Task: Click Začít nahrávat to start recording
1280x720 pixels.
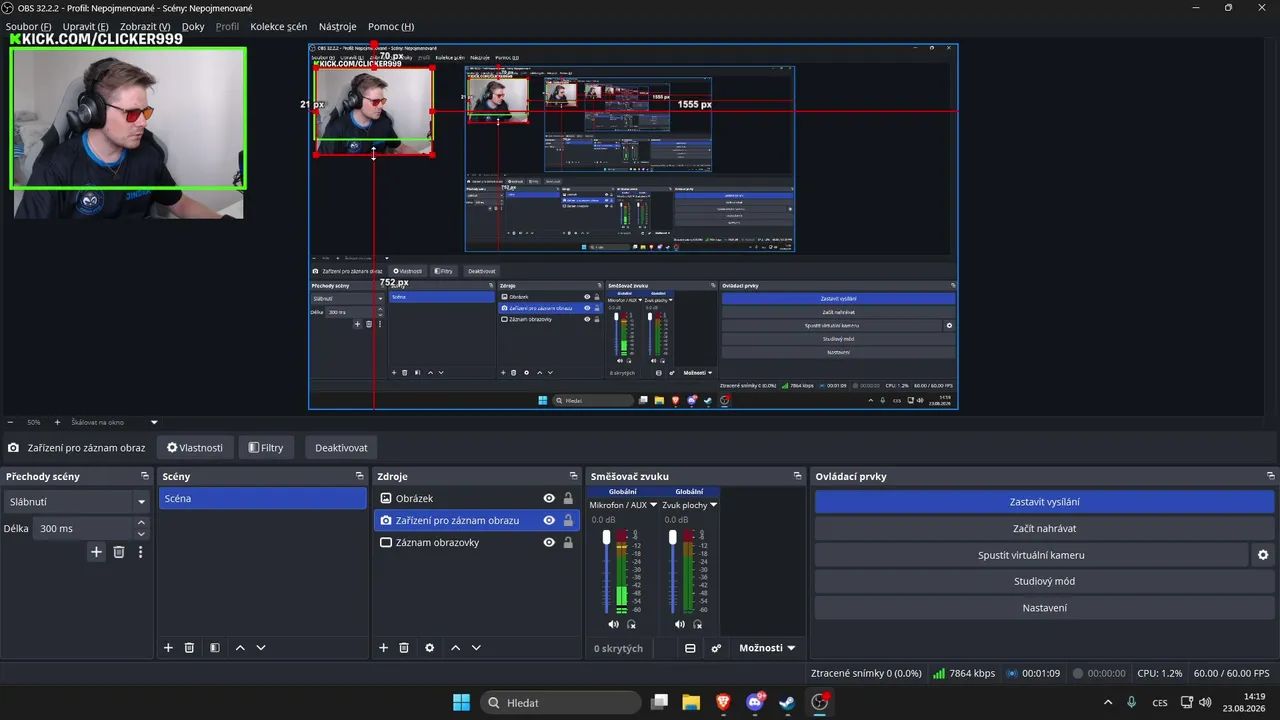Action: pos(1044,528)
